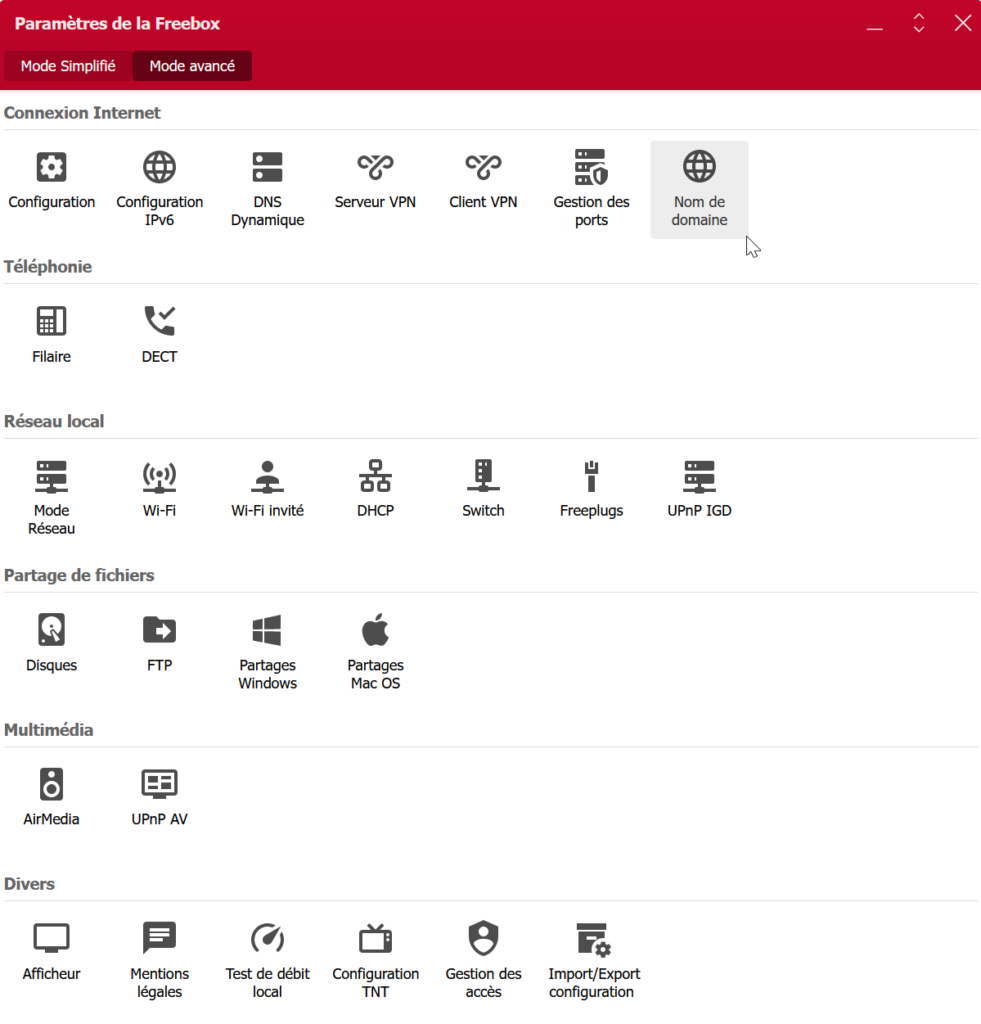The image size is (981, 1024).
Task: Open DECT telephony settings
Action: (x=160, y=322)
